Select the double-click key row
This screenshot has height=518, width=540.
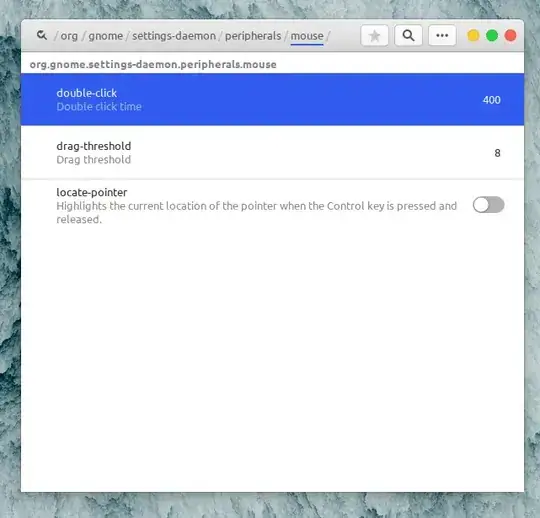click(x=272, y=100)
